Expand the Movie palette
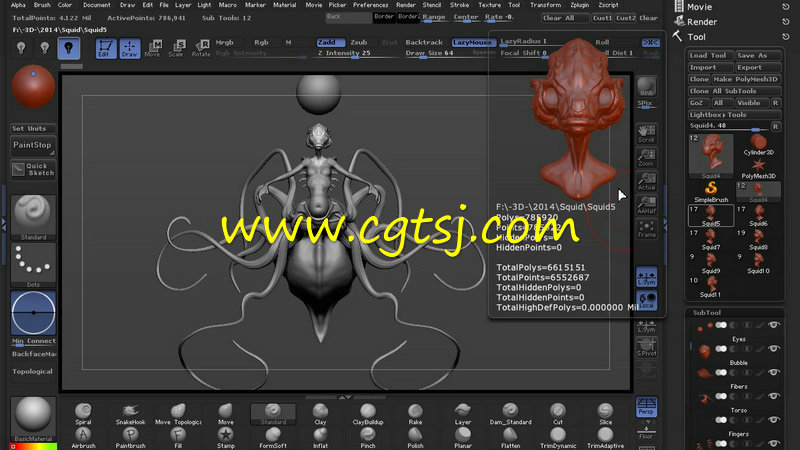This screenshot has height=450, width=800. point(699,7)
